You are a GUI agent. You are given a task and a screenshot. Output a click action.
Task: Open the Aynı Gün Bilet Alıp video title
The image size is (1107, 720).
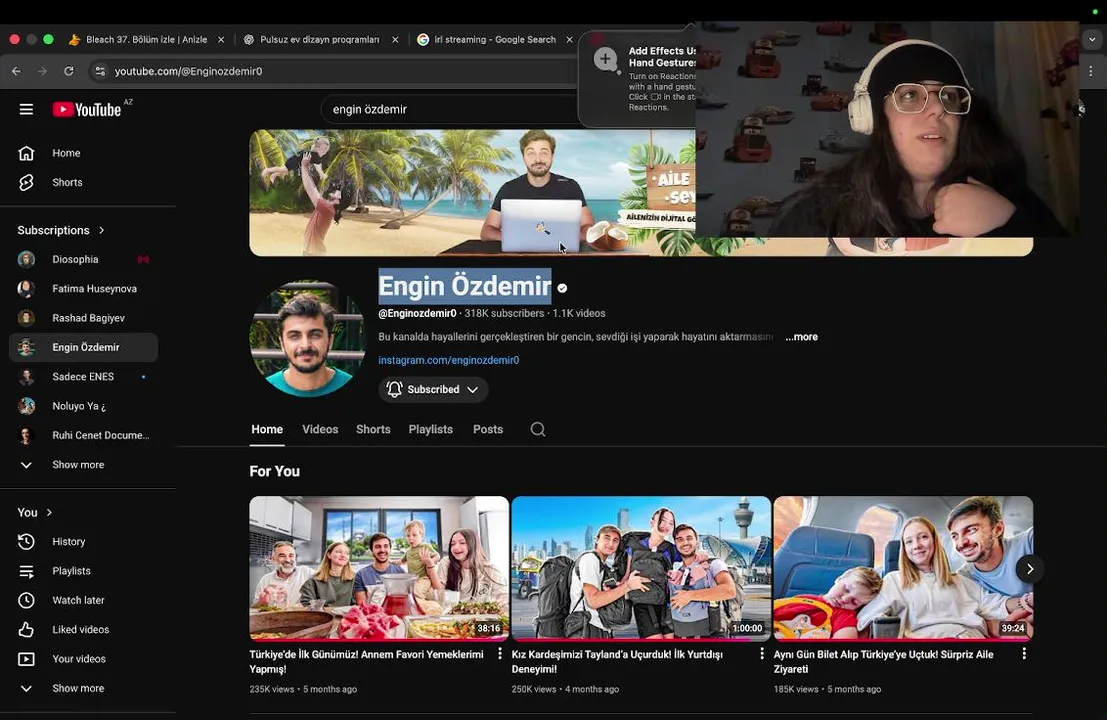883,661
